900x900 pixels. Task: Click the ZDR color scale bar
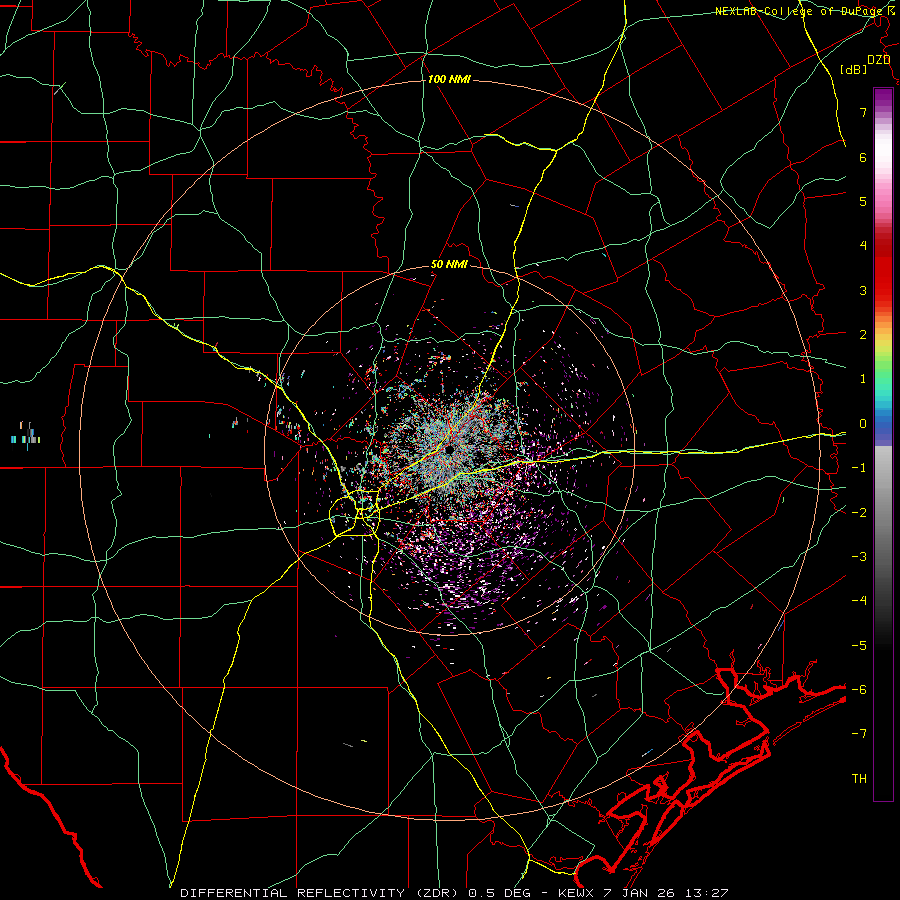[883, 444]
